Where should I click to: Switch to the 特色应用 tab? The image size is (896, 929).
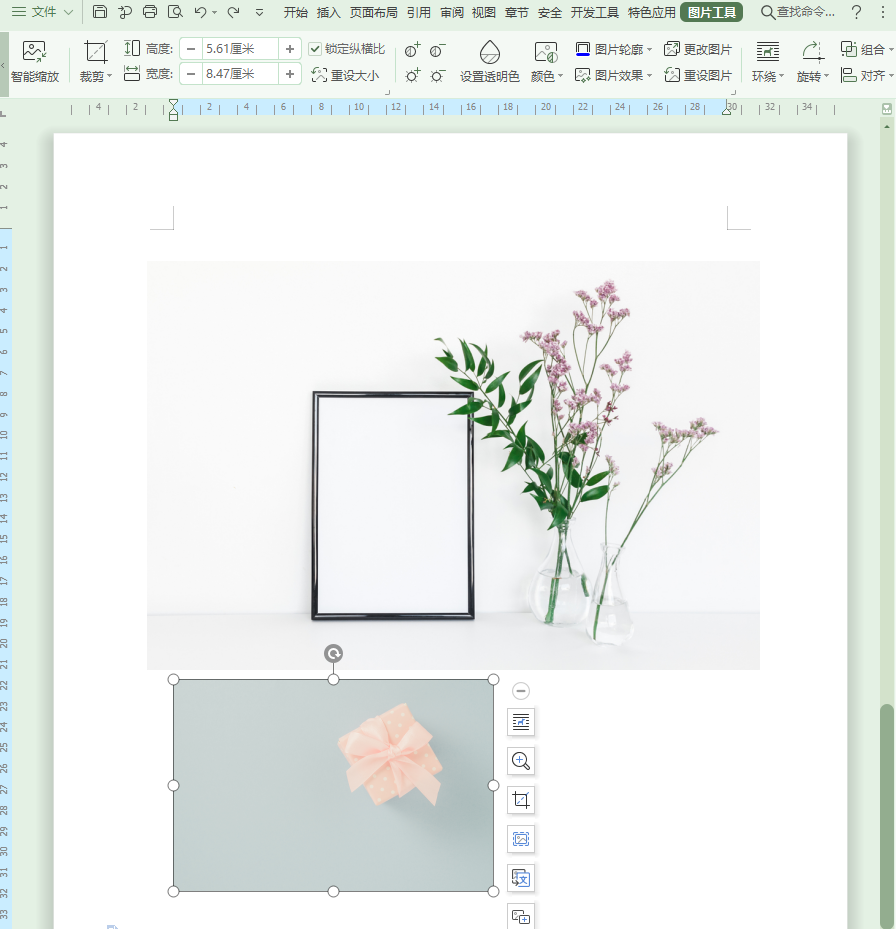(651, 12)
